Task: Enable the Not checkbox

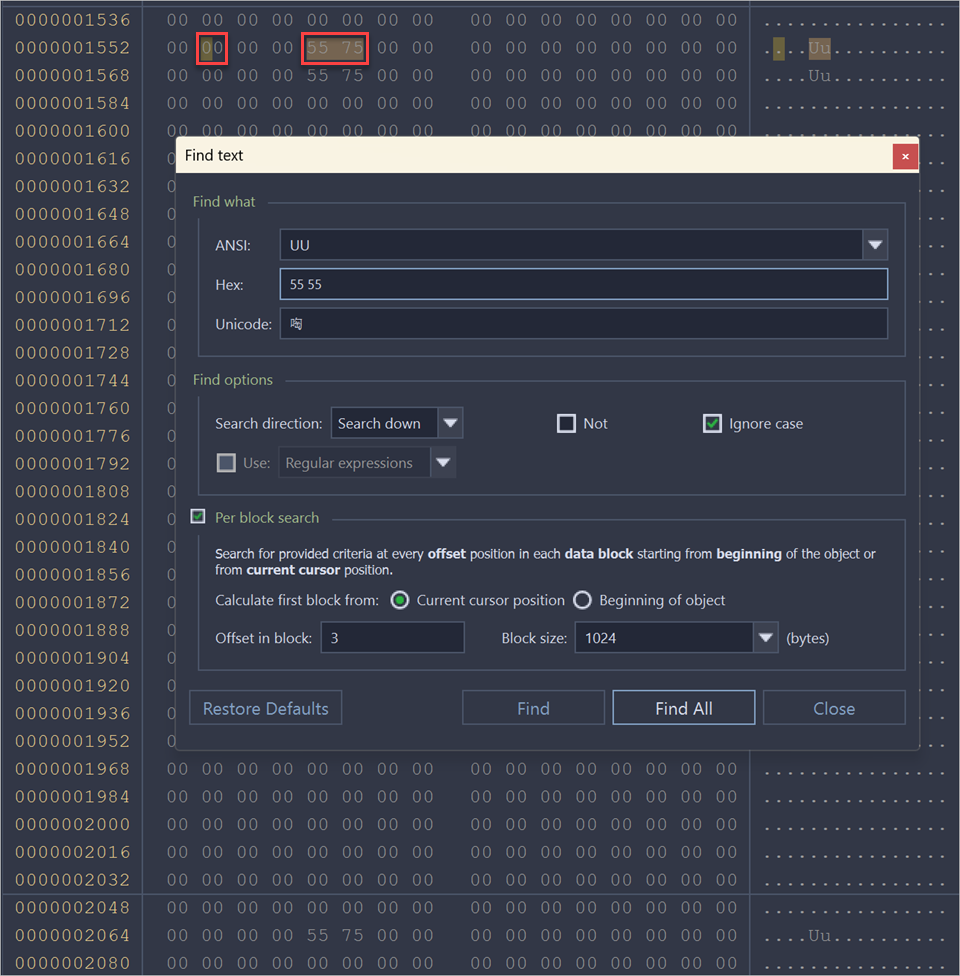Action: coord(567,424)
